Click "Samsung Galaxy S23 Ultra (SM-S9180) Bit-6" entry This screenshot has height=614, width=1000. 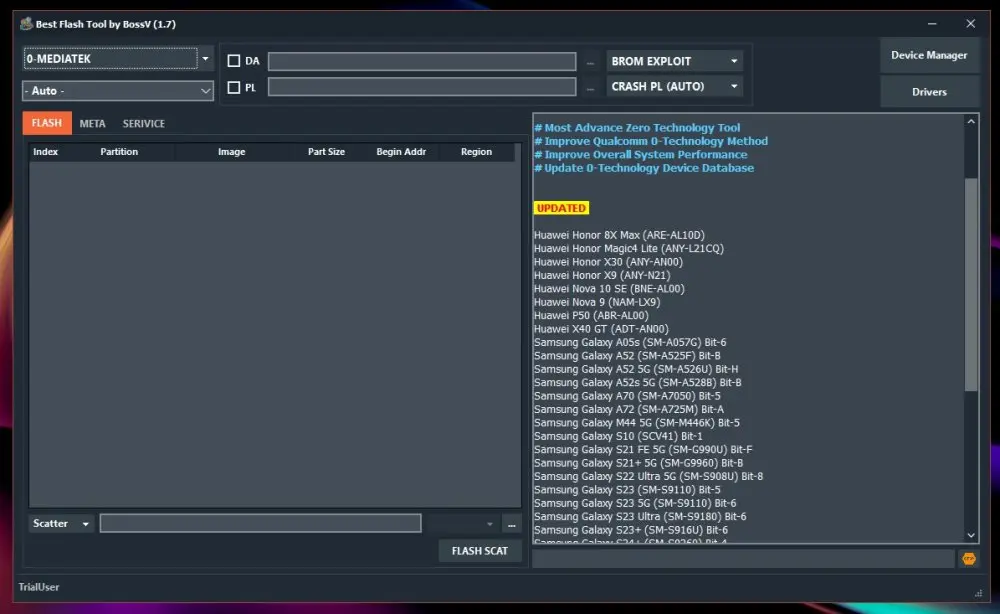coord(640,516)
